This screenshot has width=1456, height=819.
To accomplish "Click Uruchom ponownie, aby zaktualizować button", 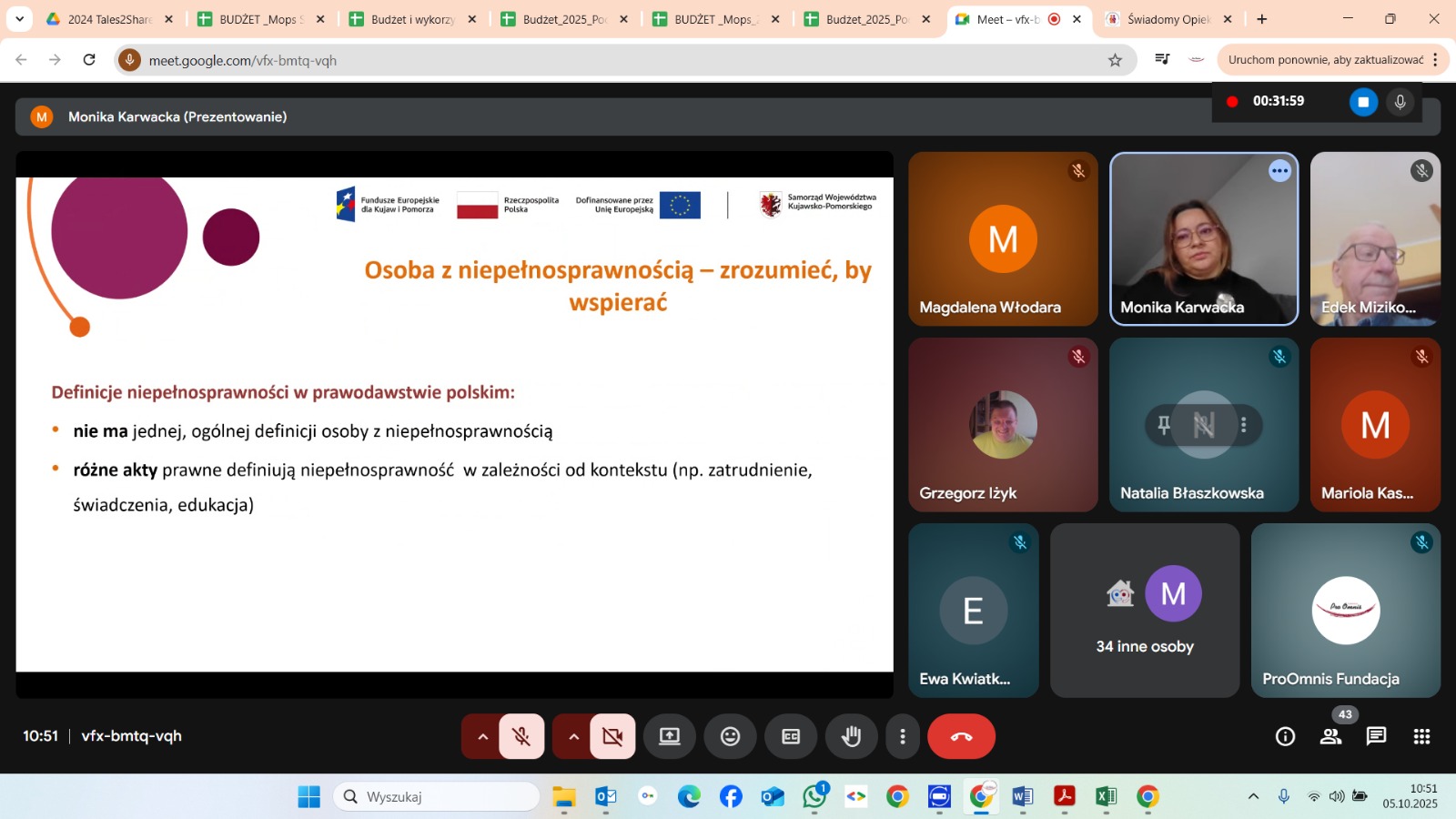I will click(1325, 60).
